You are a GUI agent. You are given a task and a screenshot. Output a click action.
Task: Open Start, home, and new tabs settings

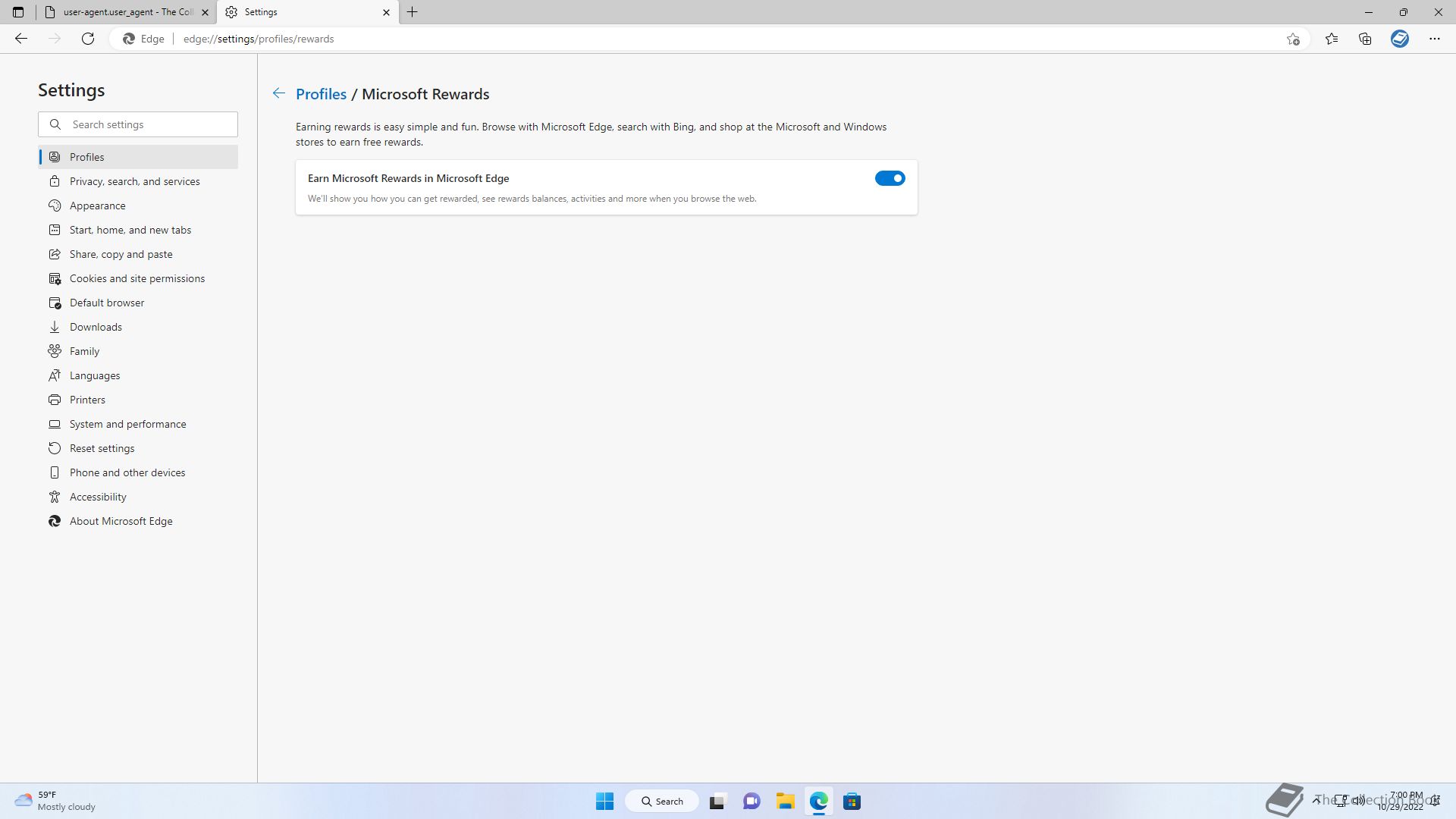(138, 230)
